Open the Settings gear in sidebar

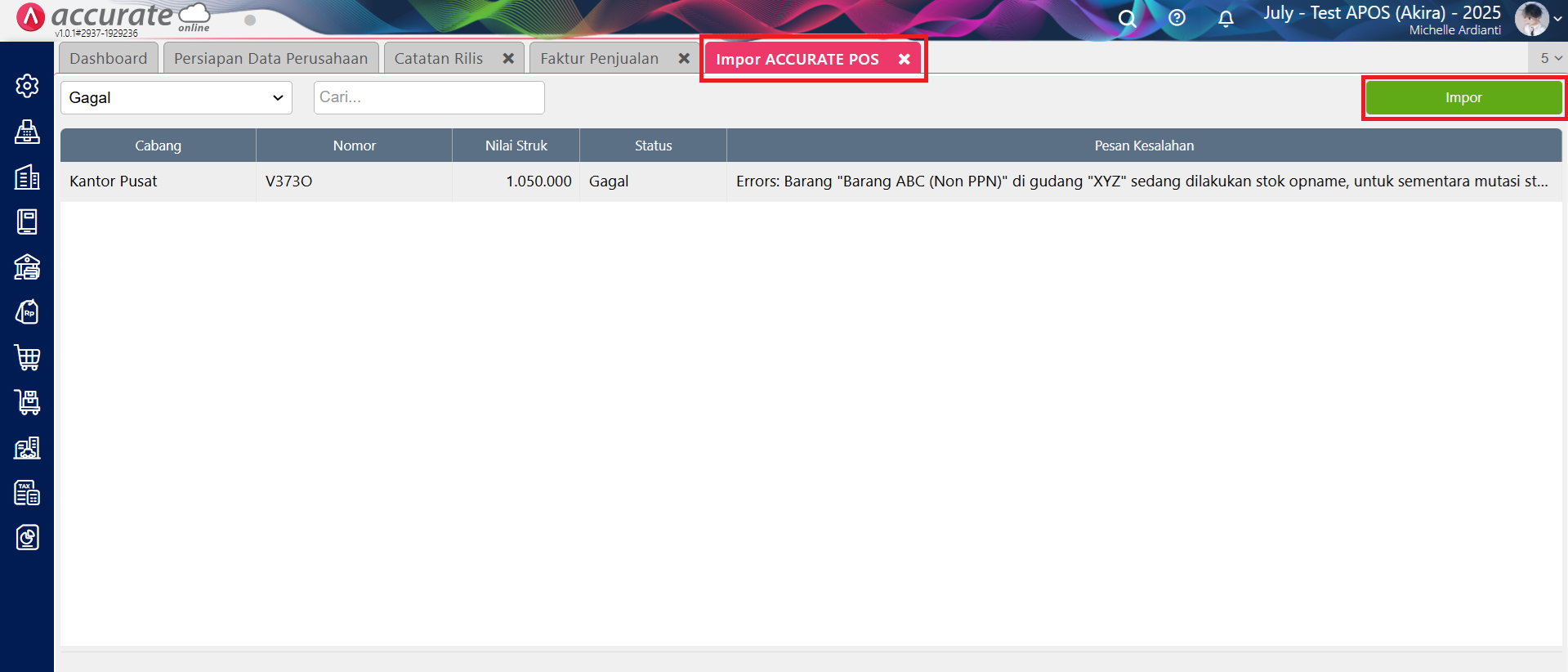[27, 86]
